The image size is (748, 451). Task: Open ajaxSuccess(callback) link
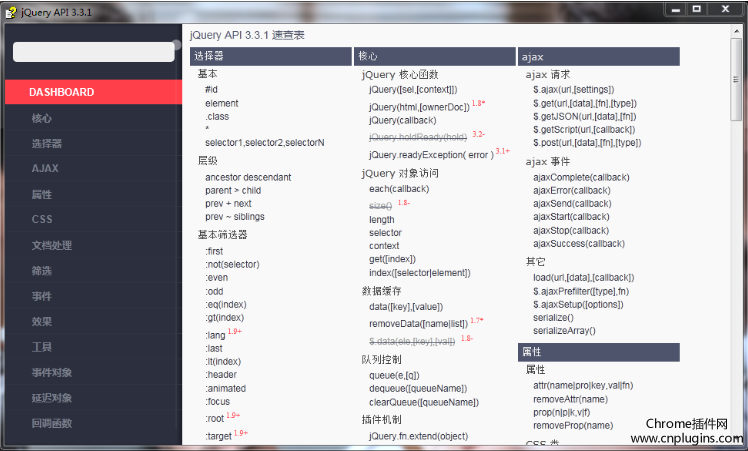[x=579, y=244]
